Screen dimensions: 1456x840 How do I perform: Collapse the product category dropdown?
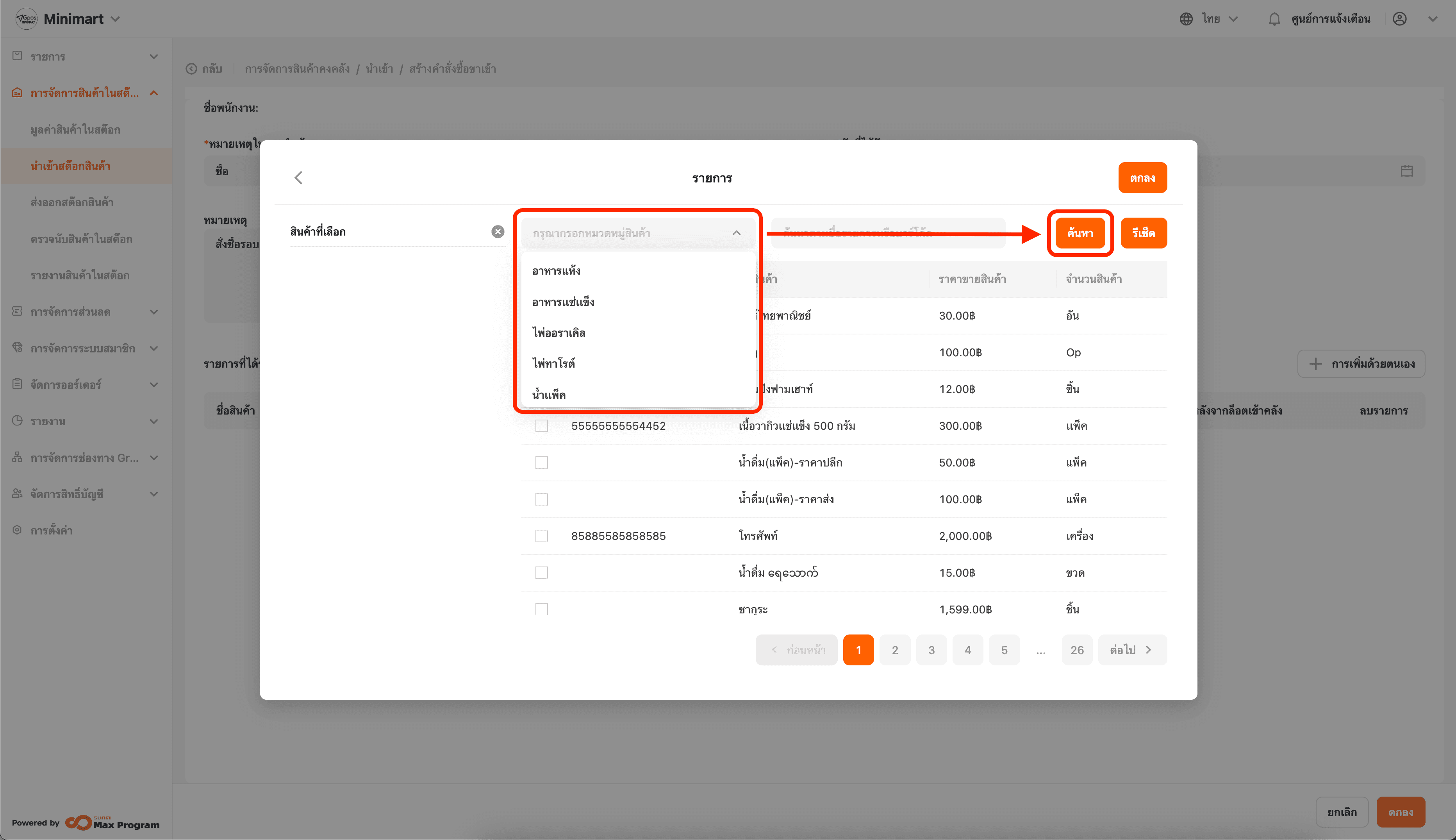pos(736,233)
